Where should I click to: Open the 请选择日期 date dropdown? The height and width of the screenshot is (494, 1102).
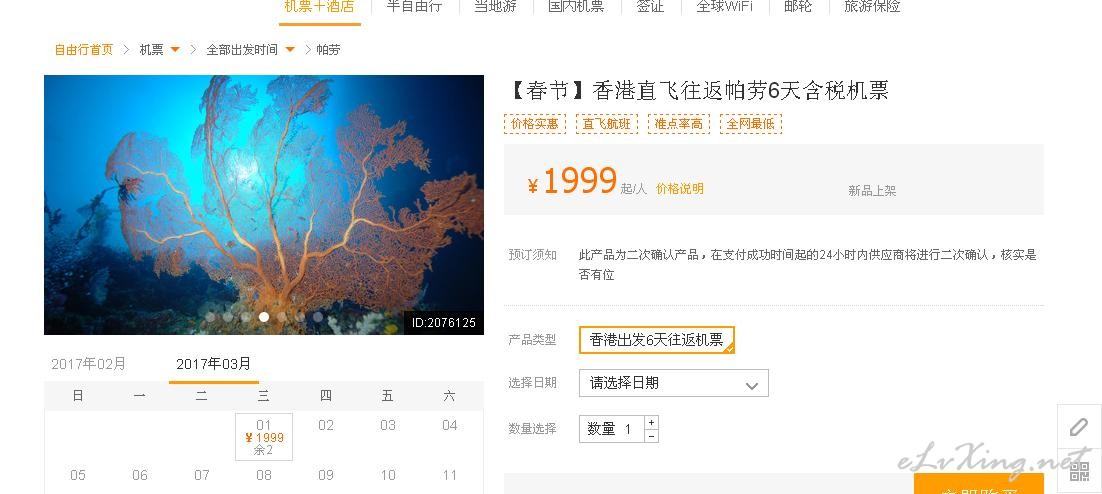[x=673, y=383]
